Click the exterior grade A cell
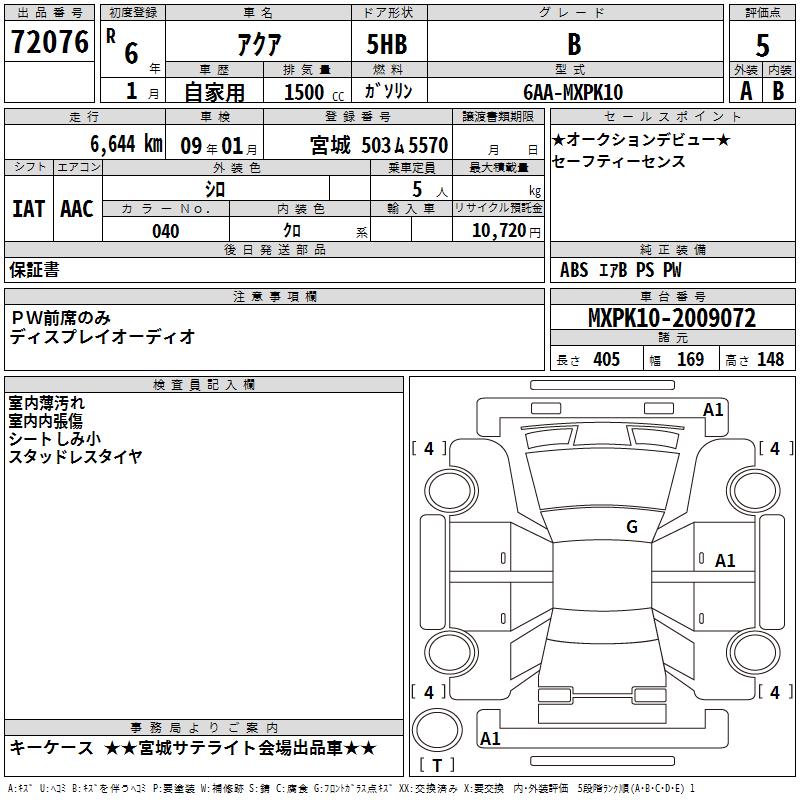 745,90
